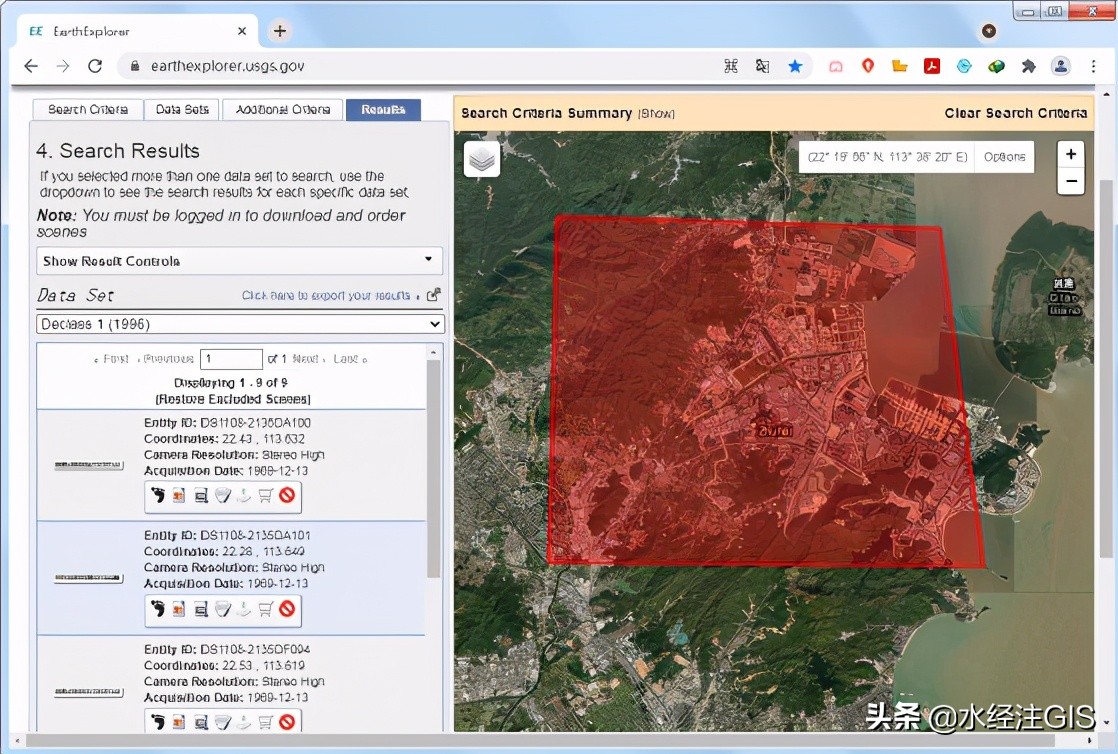This screenshot has width=1118, height=754.
Task: Show footprint for scene DS1108-2135DA101
Action: point(158,608)
